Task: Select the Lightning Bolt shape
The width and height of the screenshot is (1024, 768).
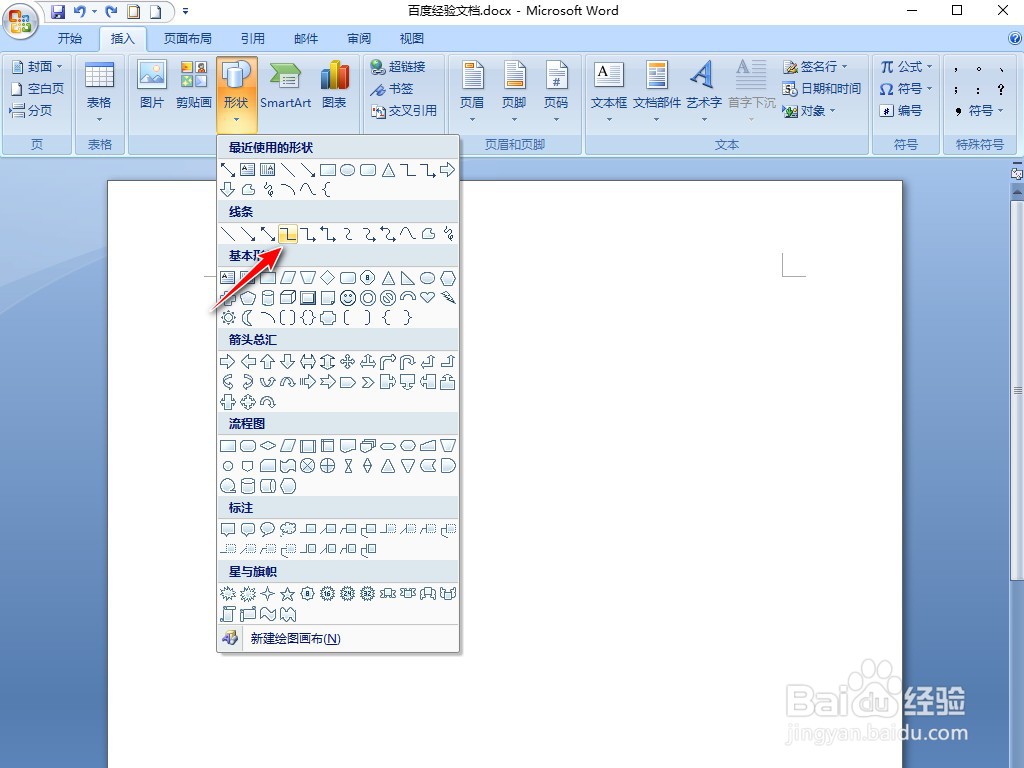Action: coord(447,298)
